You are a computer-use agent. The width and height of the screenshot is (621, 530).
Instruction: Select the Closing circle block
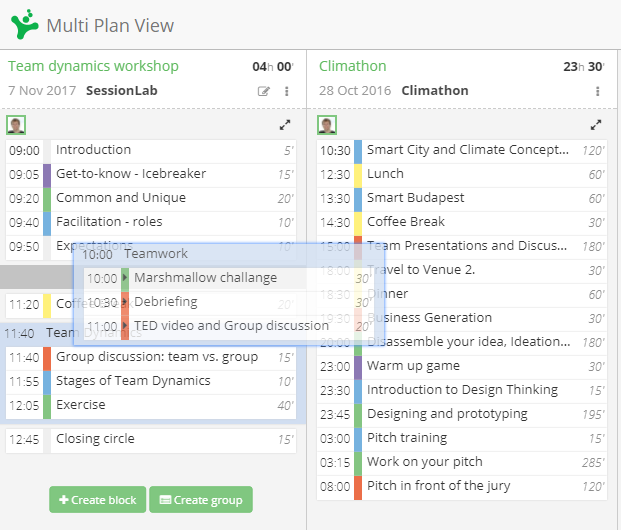click(151, 440)
